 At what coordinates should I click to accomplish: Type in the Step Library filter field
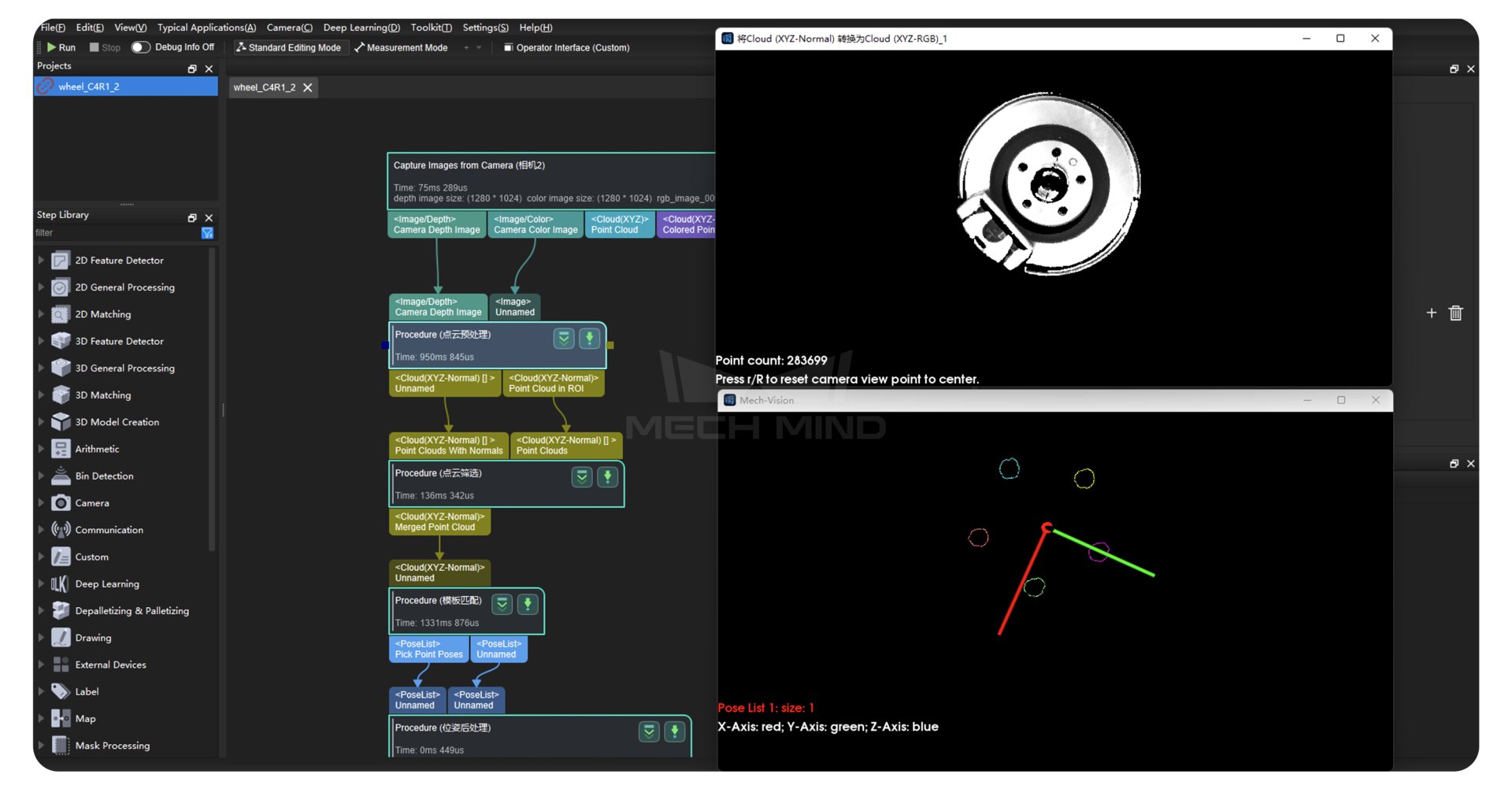[114, 233]
